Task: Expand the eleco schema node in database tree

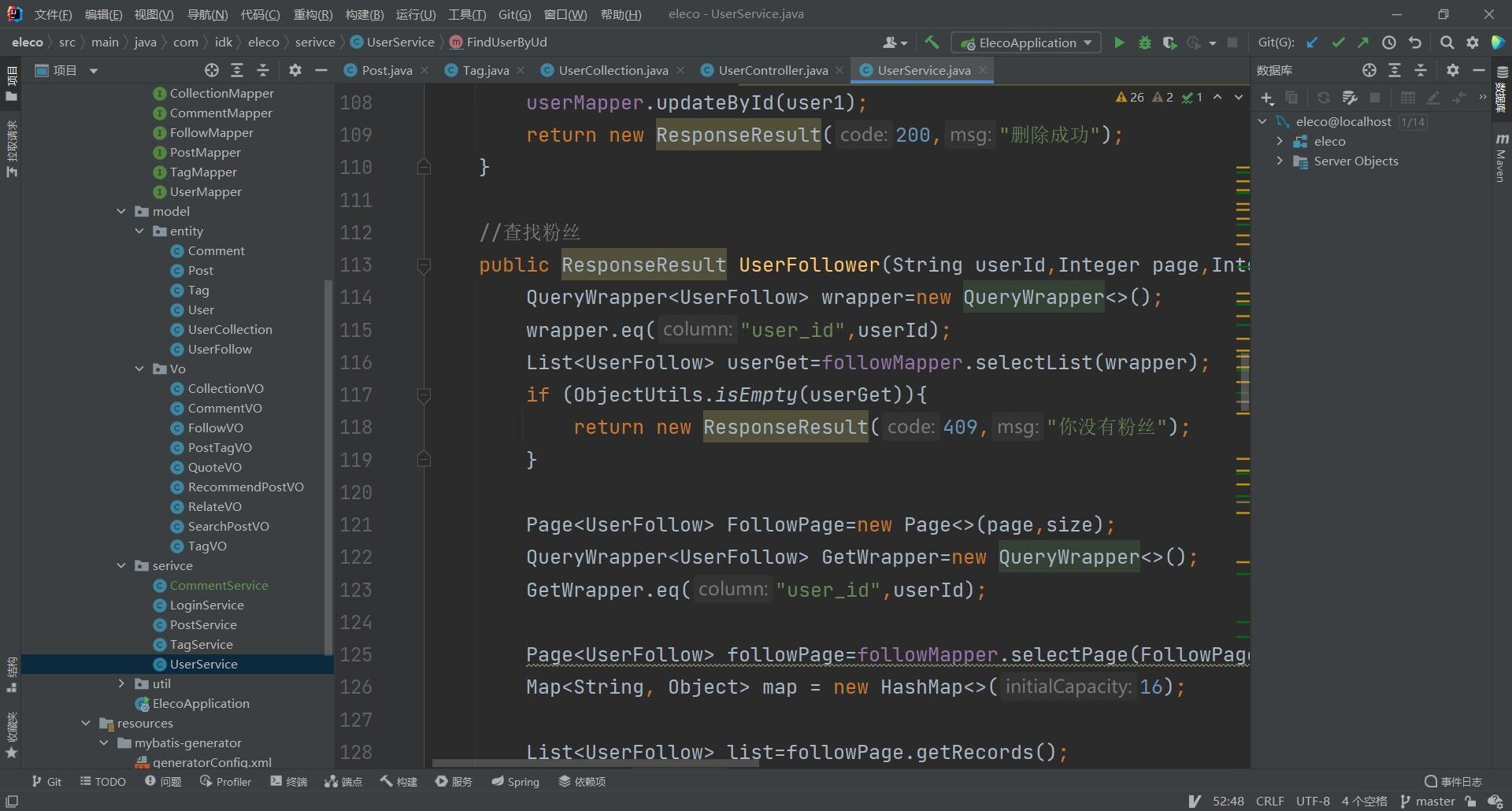Action: pyautogui.click(x=1280, y=141)
